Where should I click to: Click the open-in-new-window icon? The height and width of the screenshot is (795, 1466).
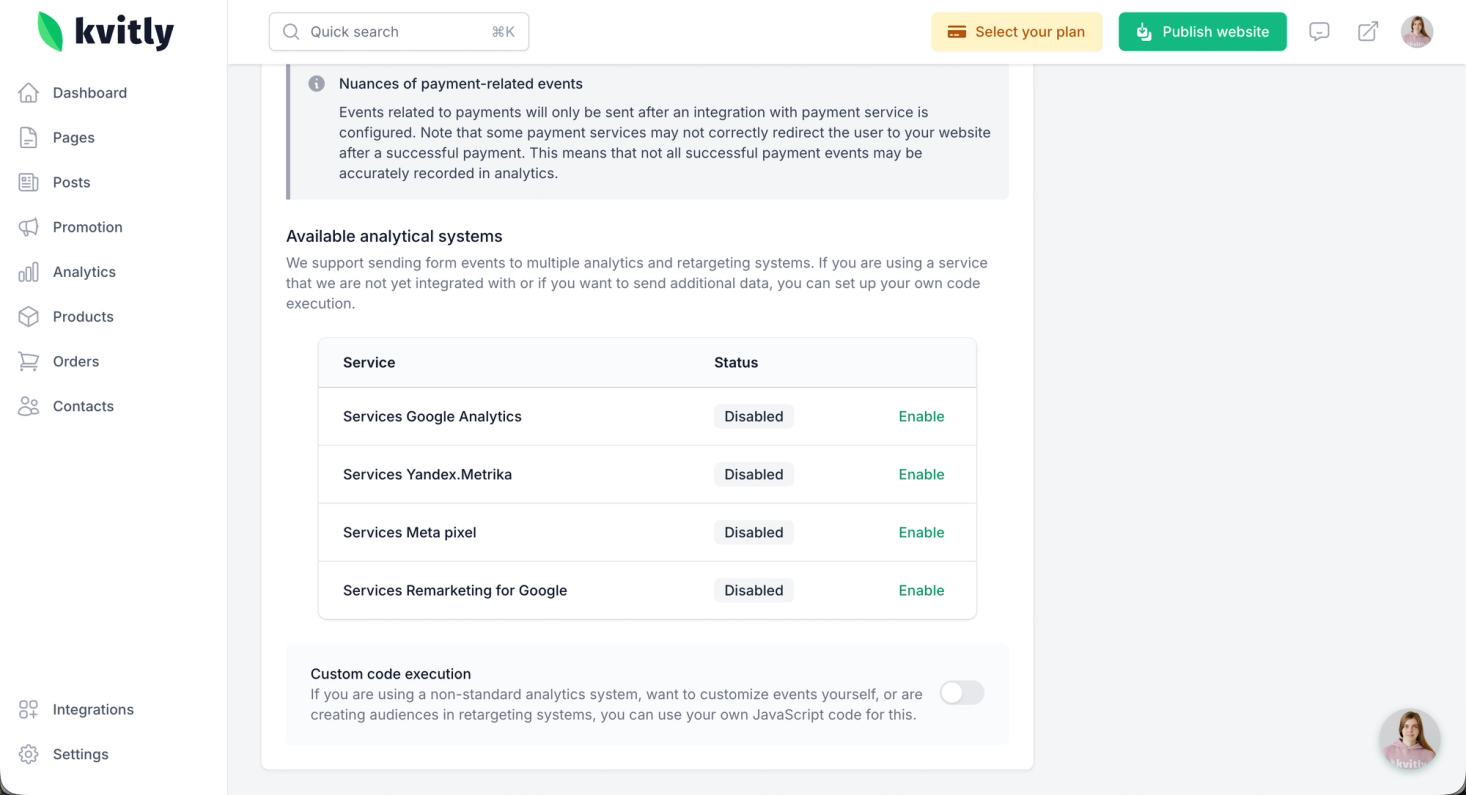tap(1367, 32)
